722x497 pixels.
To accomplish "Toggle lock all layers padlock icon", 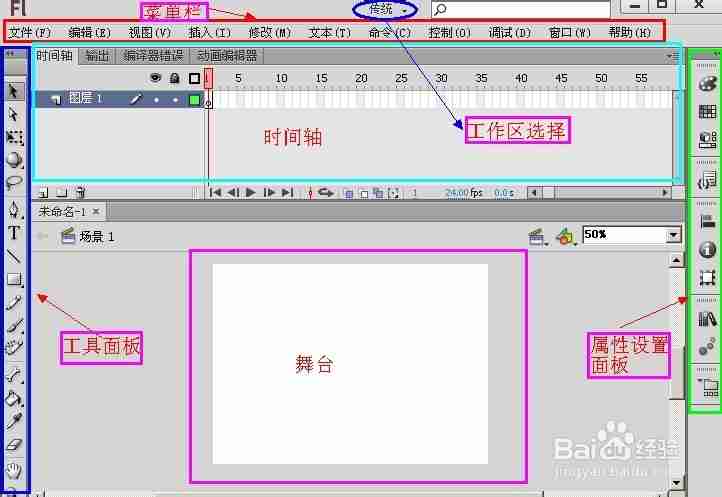I will 175,78.
